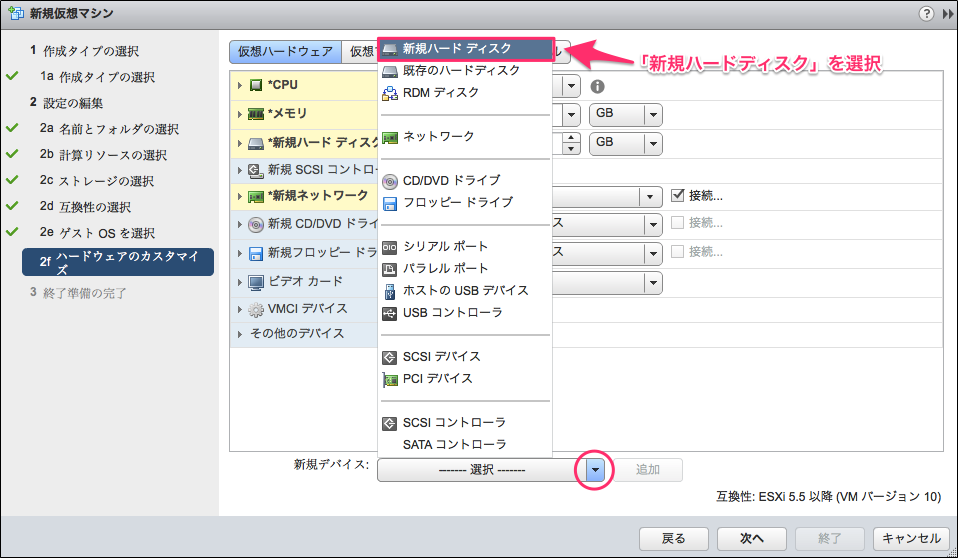
Task: Select USB コントローラ menu entry
Action: click(x=465, y=312)
